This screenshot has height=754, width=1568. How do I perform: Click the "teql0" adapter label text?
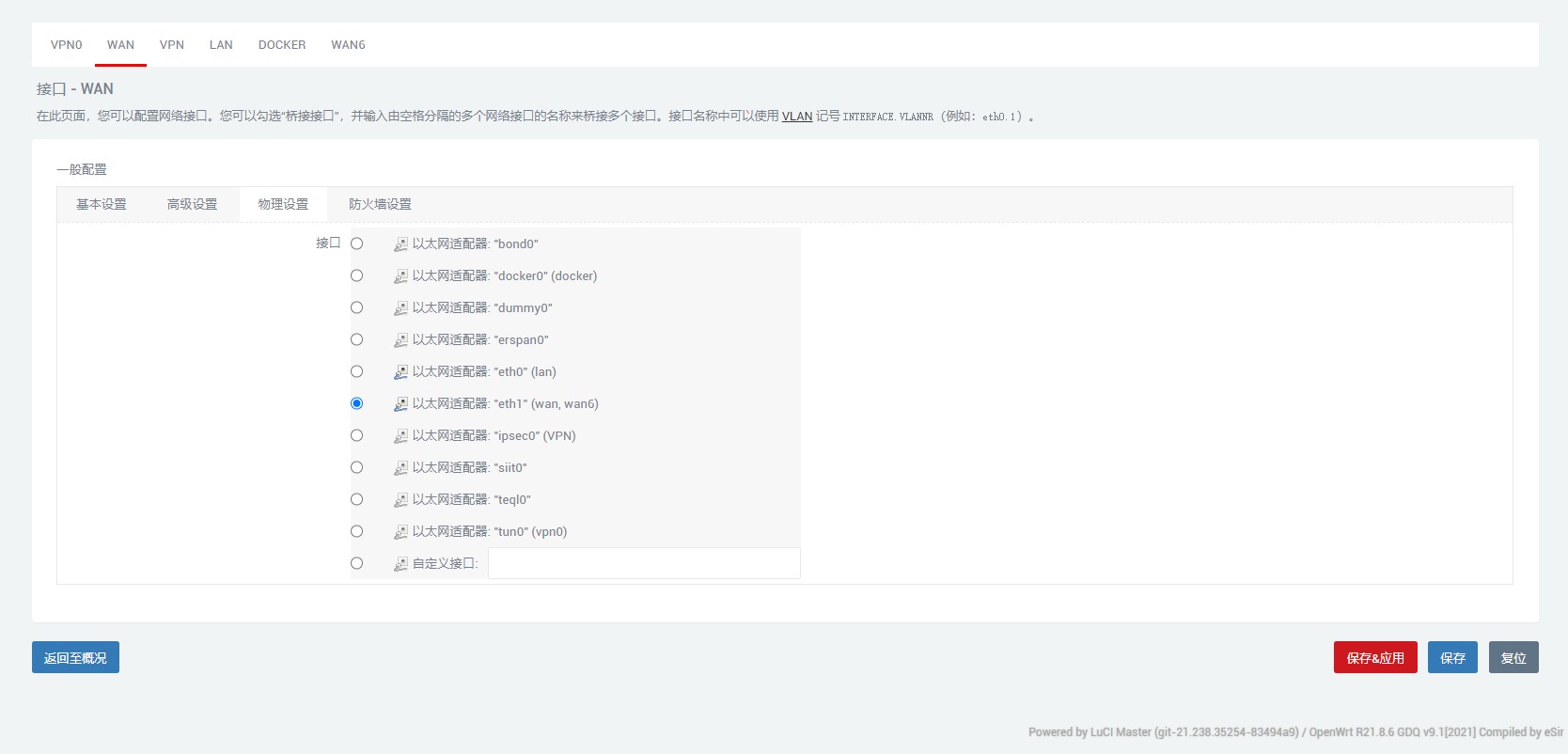click(472, 499)
